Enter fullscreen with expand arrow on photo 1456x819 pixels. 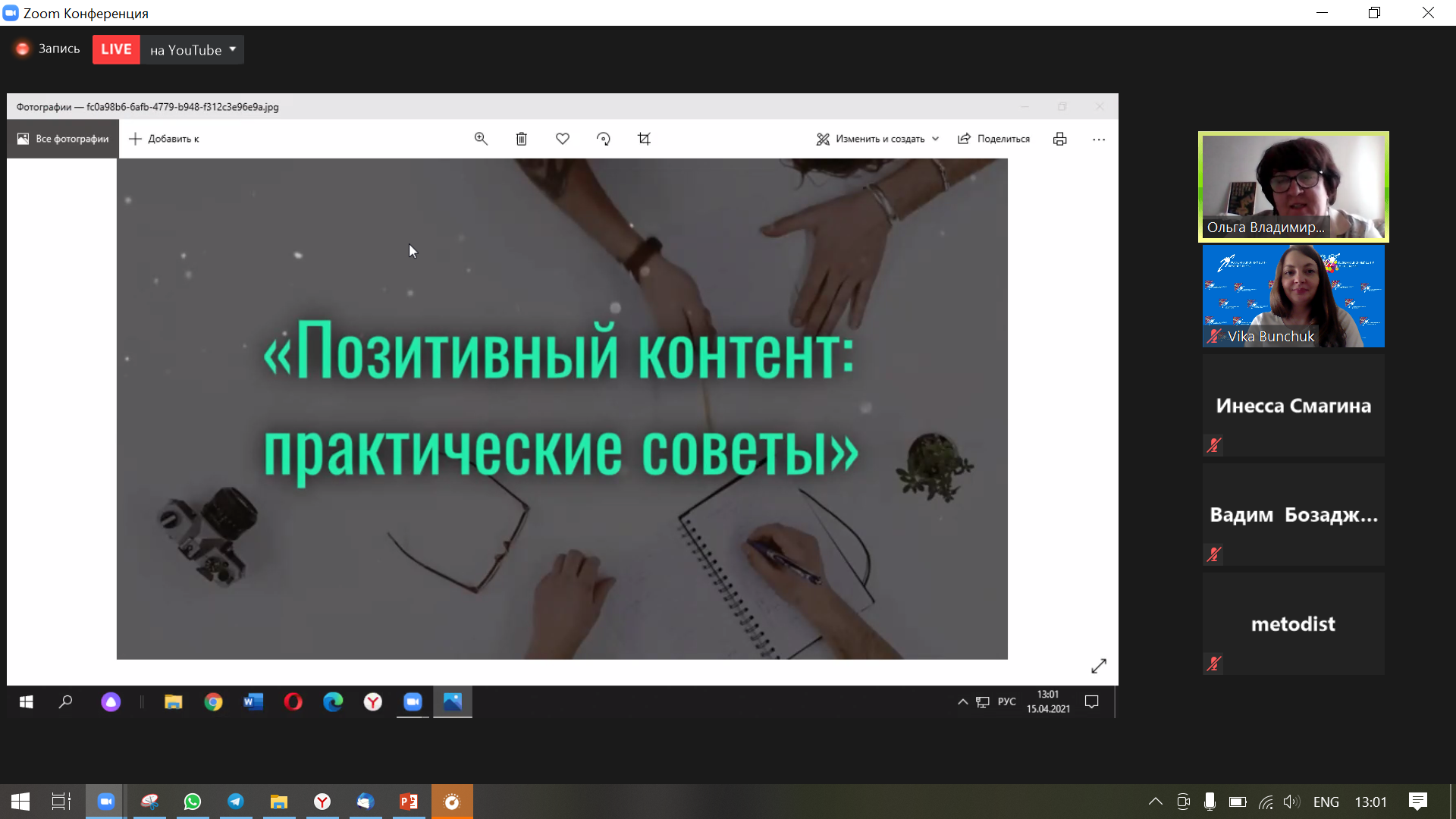1099,666
